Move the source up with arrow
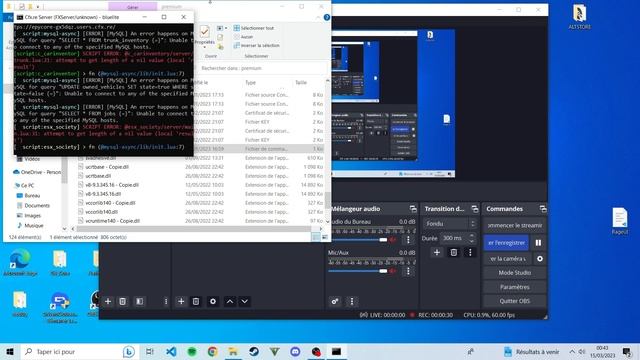640x360 pixels. pos(230,302)
